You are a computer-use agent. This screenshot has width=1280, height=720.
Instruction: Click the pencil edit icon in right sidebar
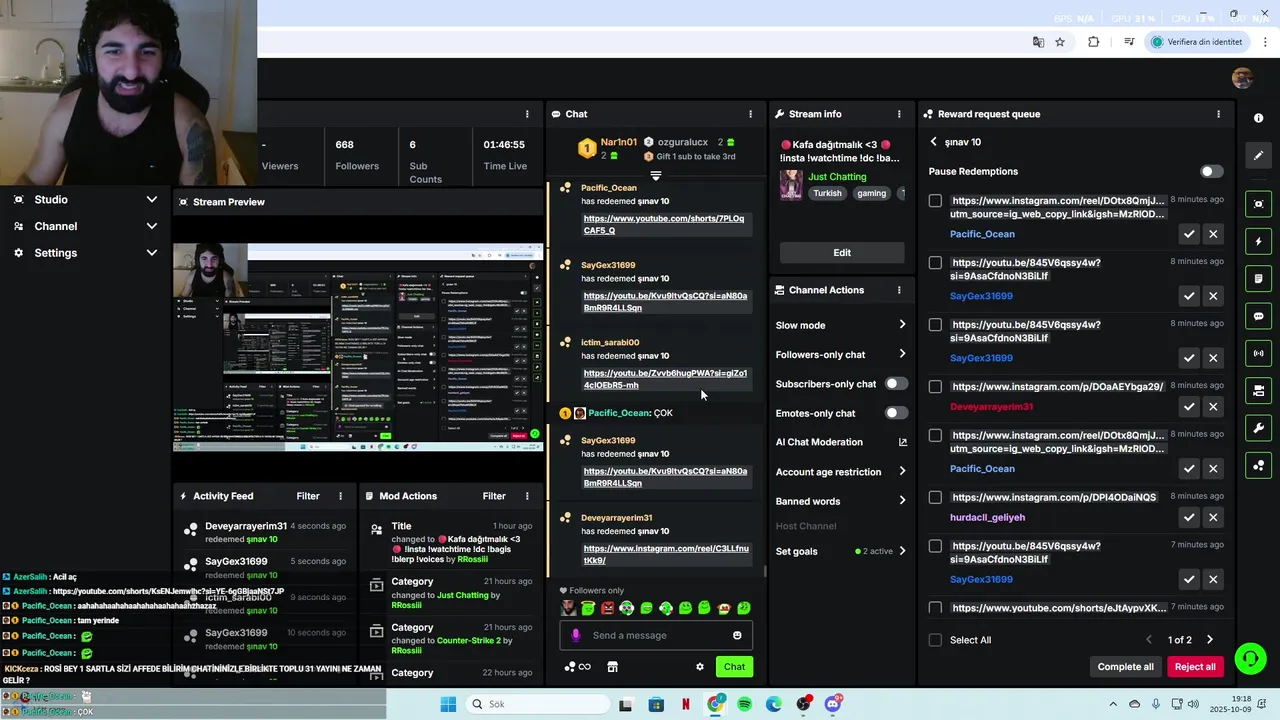coord(1258,155)
